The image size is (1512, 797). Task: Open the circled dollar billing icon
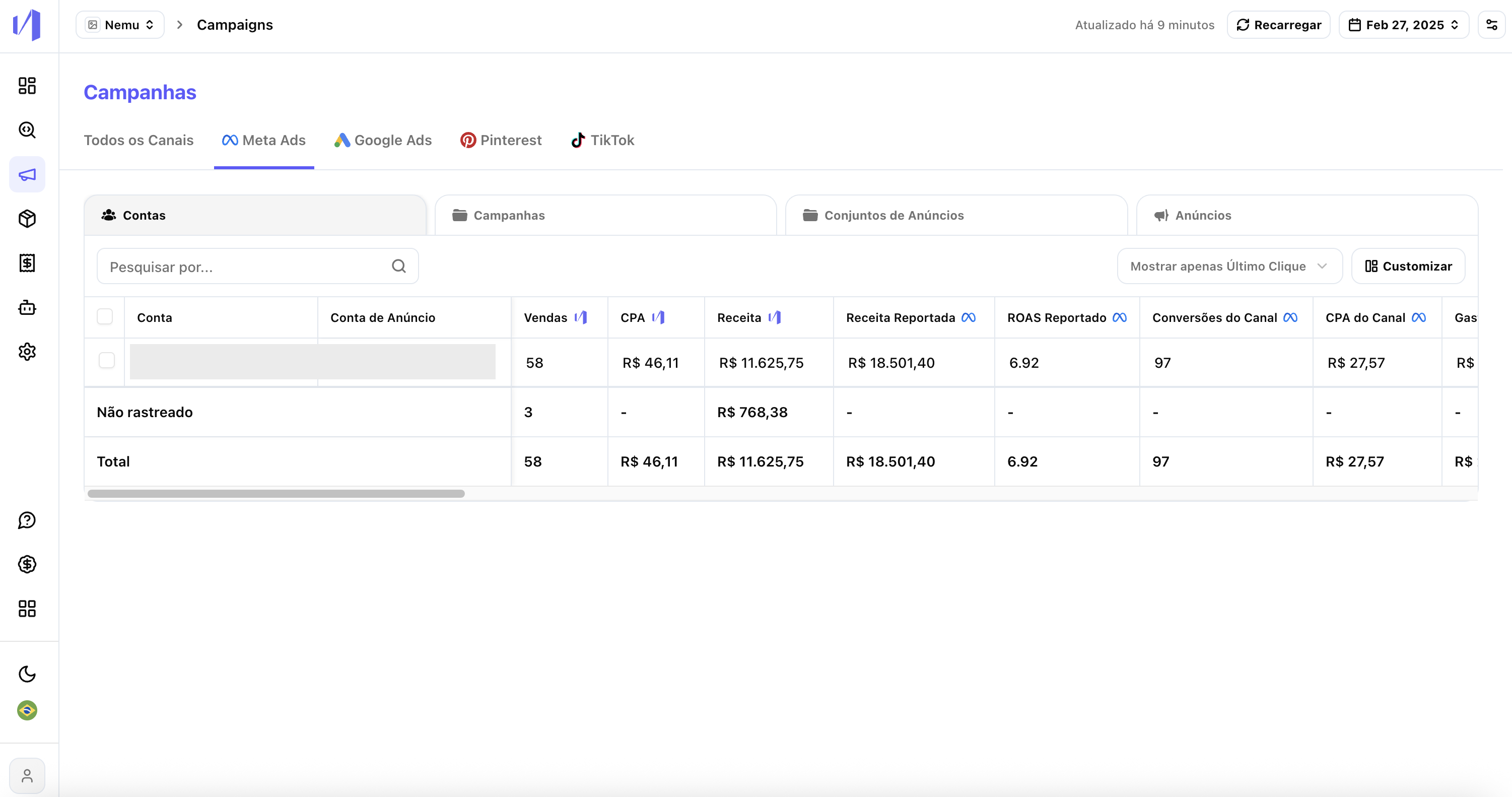tap(27, 564)
